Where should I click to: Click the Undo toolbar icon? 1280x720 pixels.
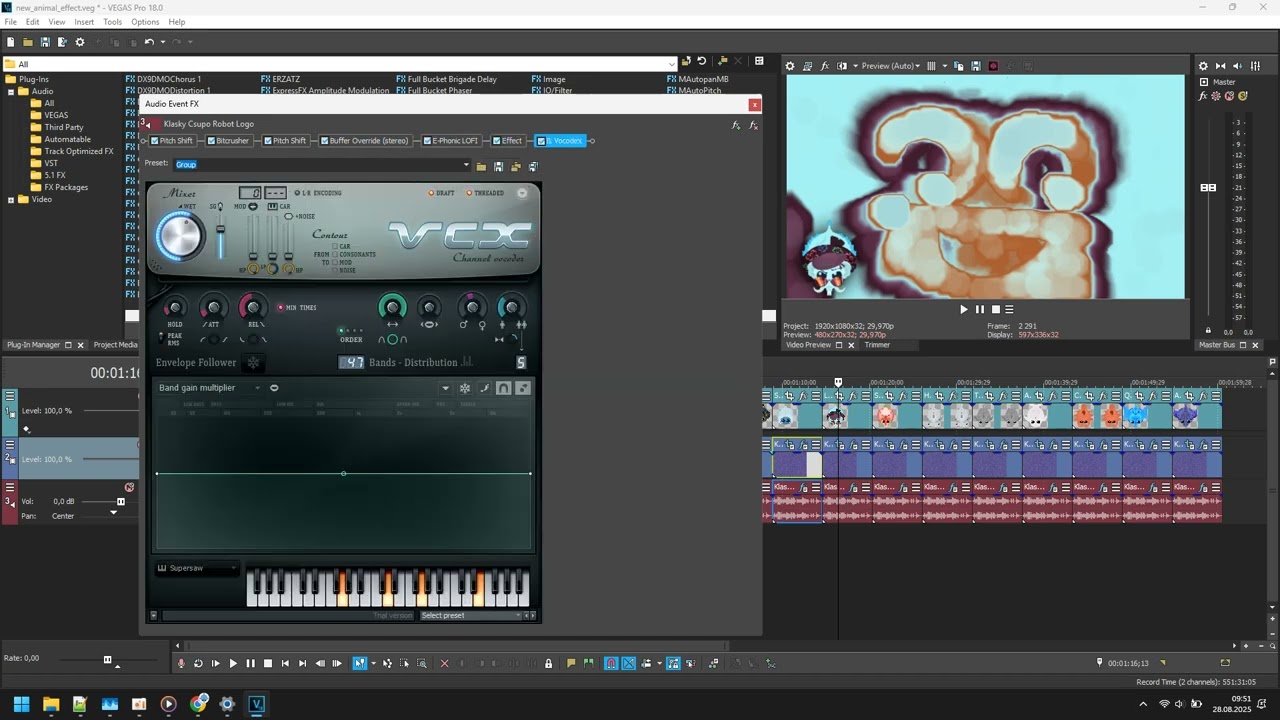(x=149, y=42)
